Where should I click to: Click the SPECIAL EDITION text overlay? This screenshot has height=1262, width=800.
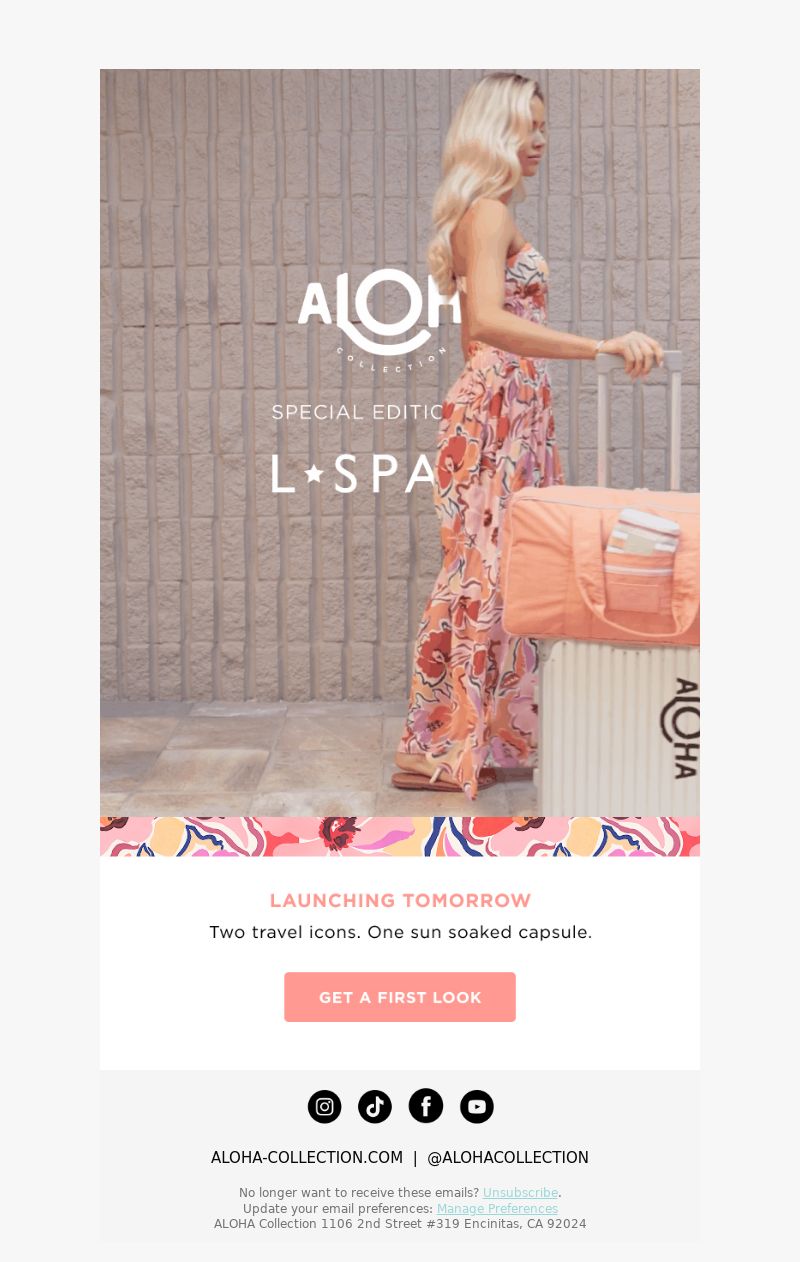[x=357, y=412]
